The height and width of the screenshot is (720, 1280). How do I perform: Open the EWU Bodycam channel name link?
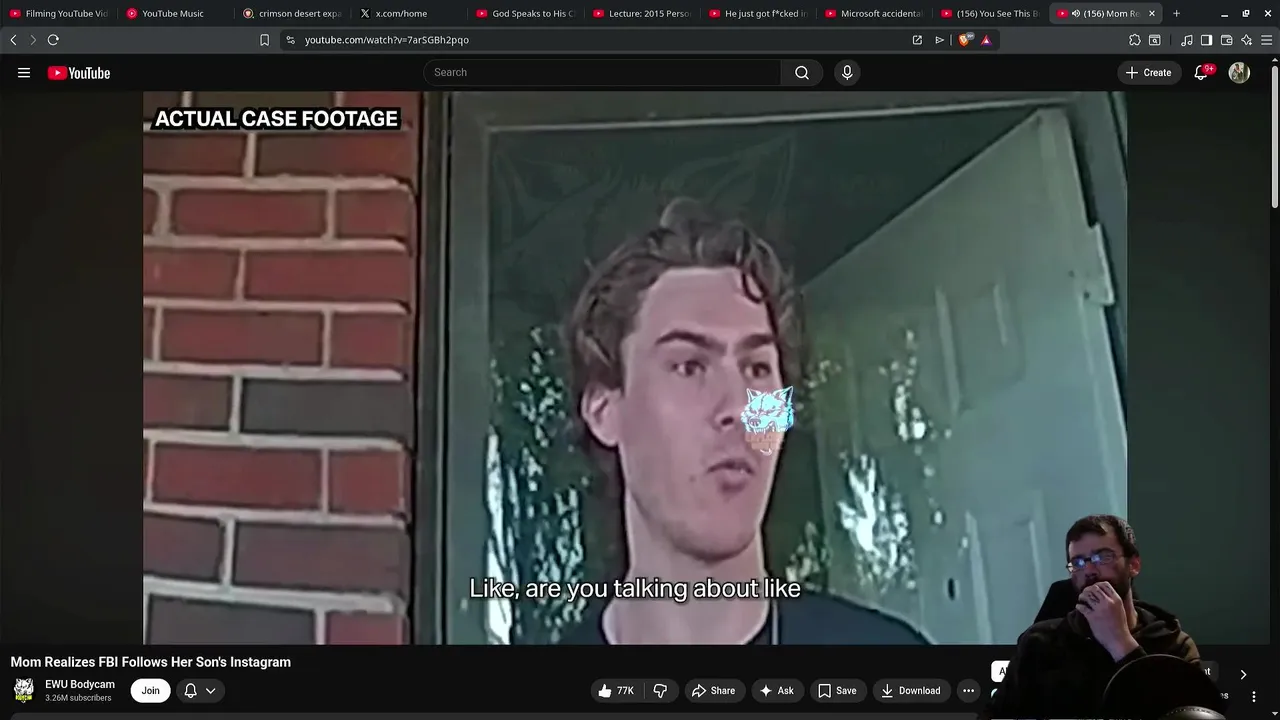click(x=80, y=684)
